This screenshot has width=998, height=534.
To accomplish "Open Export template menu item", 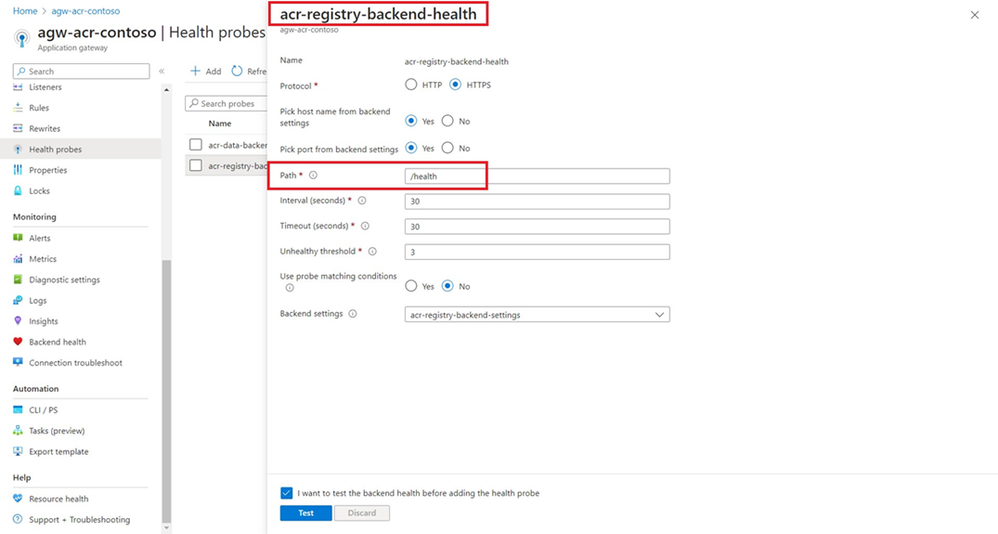I will [x=59, y=451].
